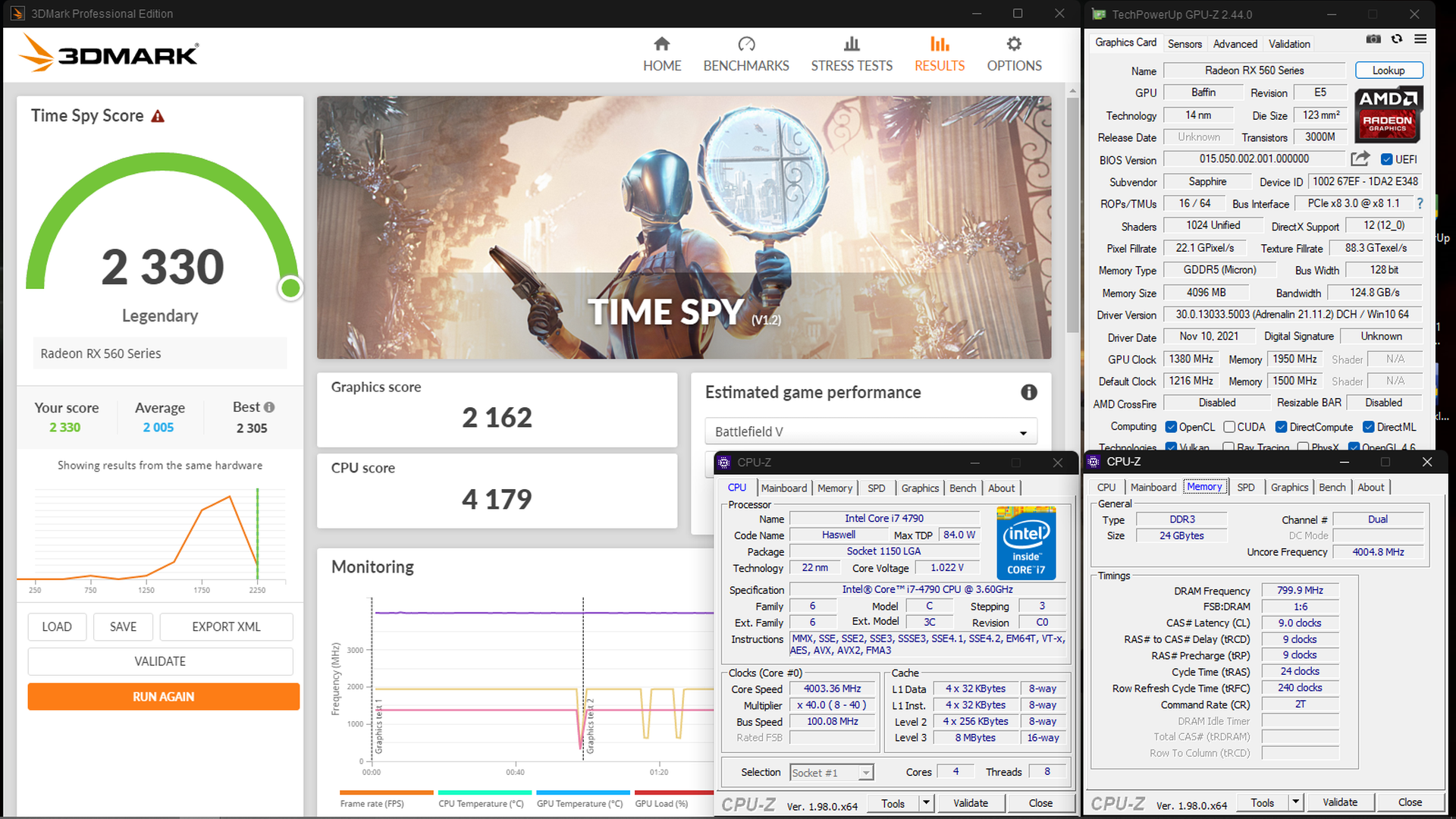
Task: Click the Time Spy banner image
Action: click(684, 227)
